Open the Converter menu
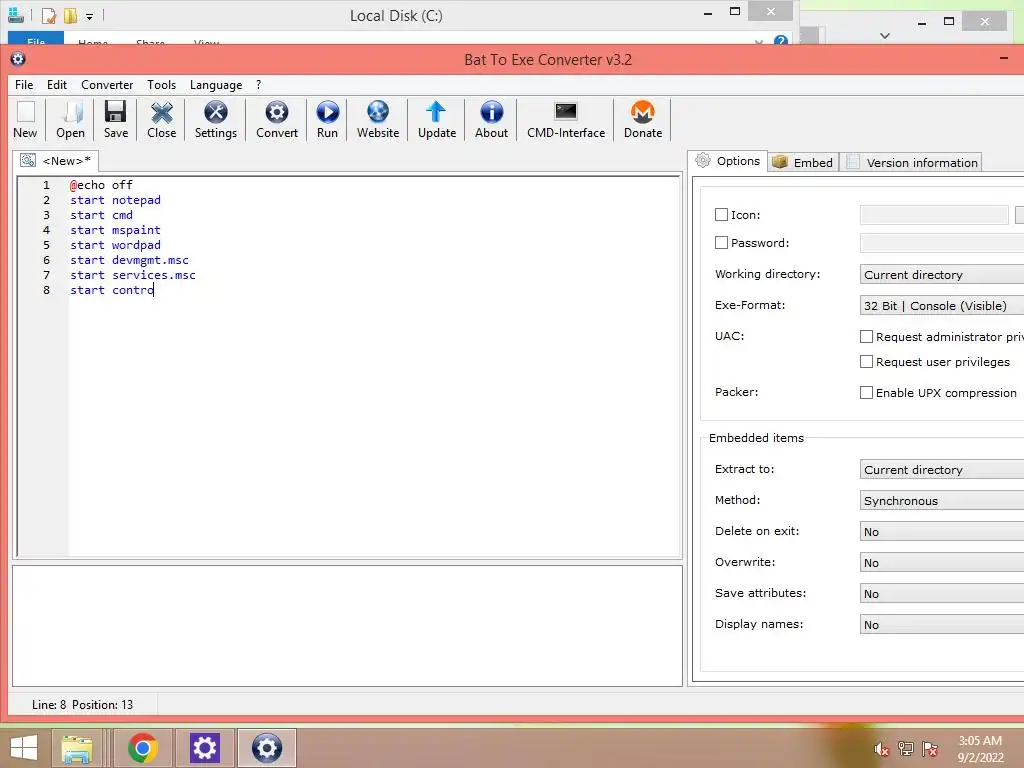 click(x=107, y=85)
